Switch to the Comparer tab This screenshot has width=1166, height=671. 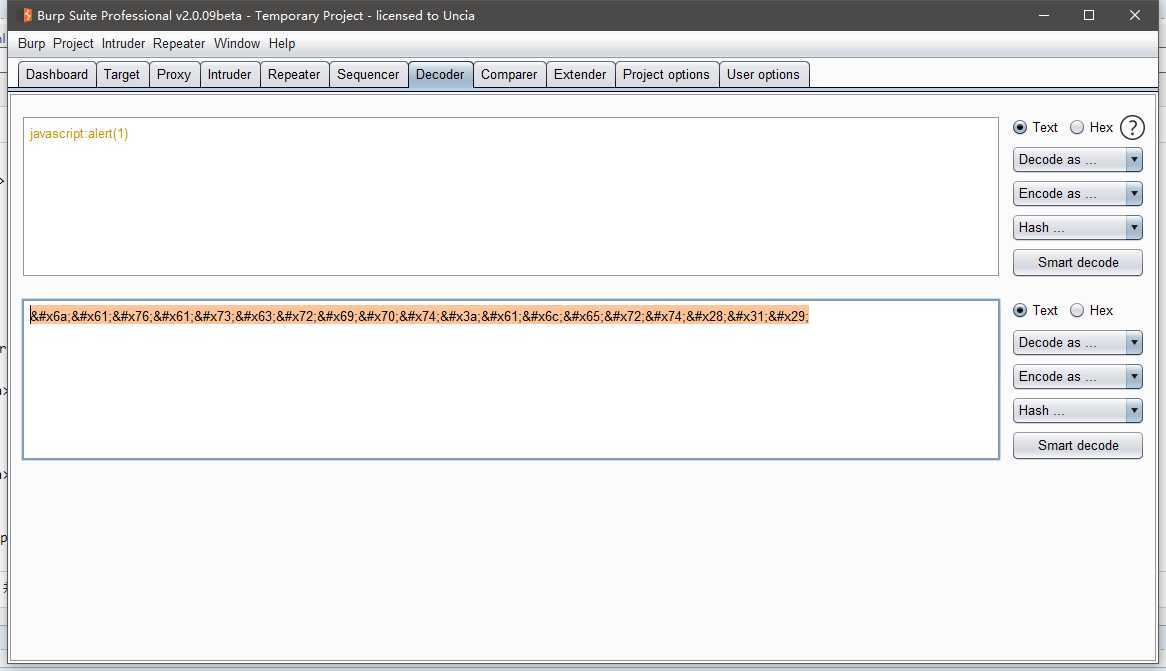click(509, 74)
